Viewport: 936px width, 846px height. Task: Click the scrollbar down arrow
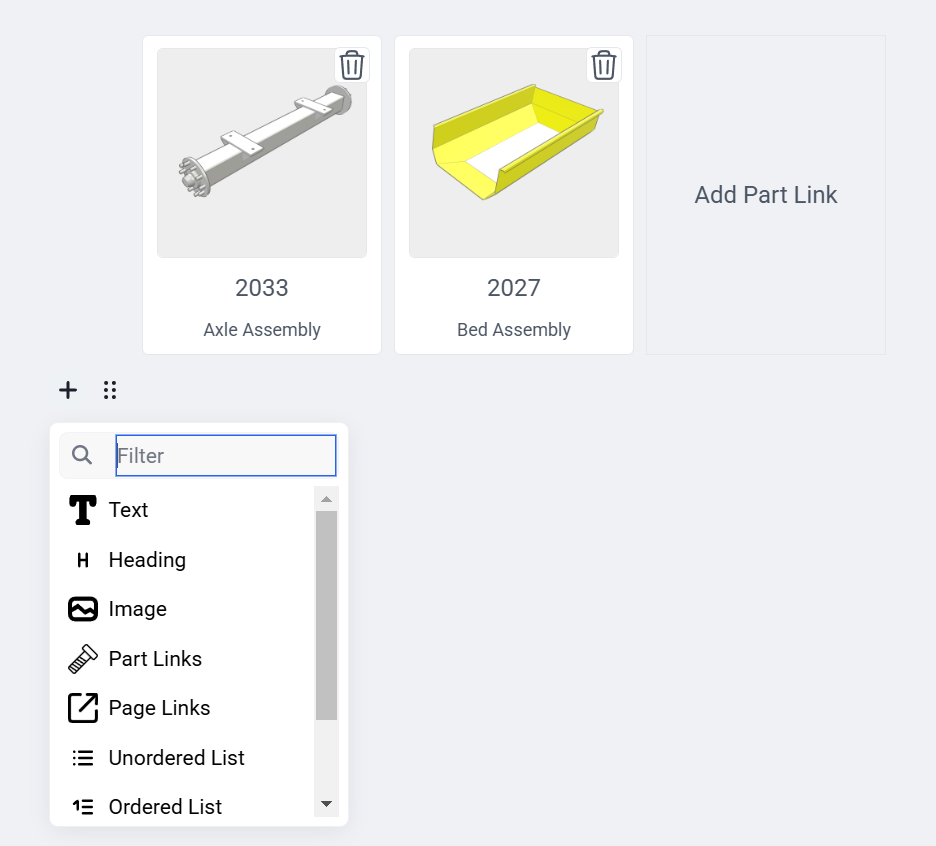[x=326, y=804]
